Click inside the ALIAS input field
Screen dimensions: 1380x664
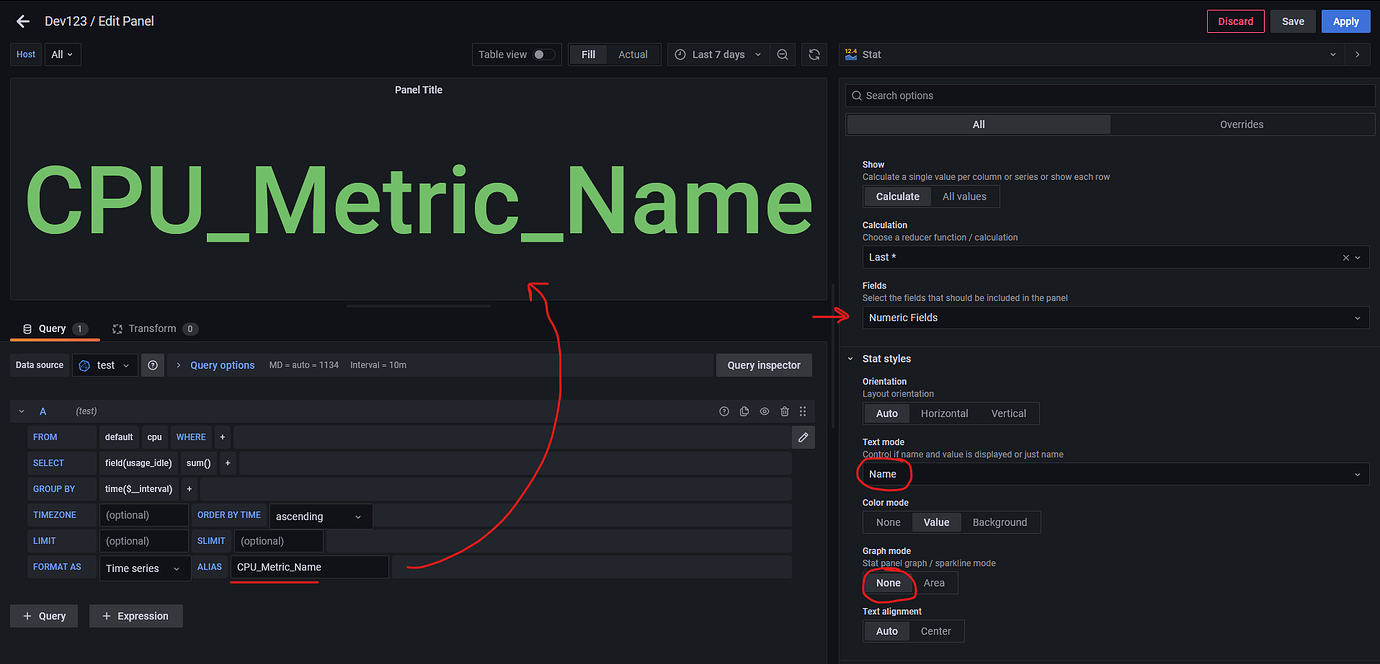click(310, 566)
